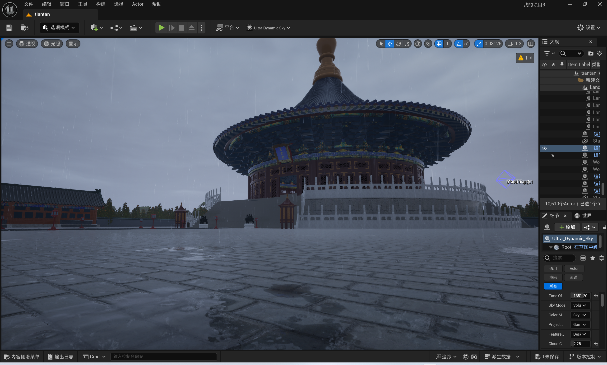Toggle visibility eye of highlighted Outliner row
607x365 pixels.
pyautogui.click(x=544, y=148)
